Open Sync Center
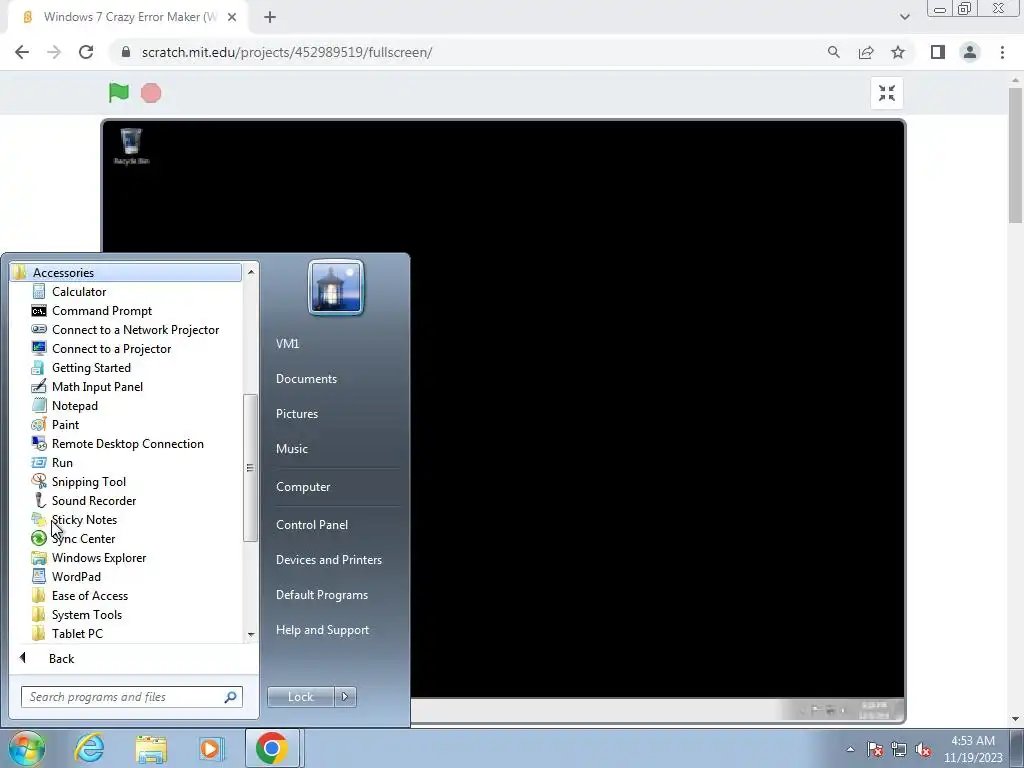Screen dimensions: 1024x768 click(83, 539)
